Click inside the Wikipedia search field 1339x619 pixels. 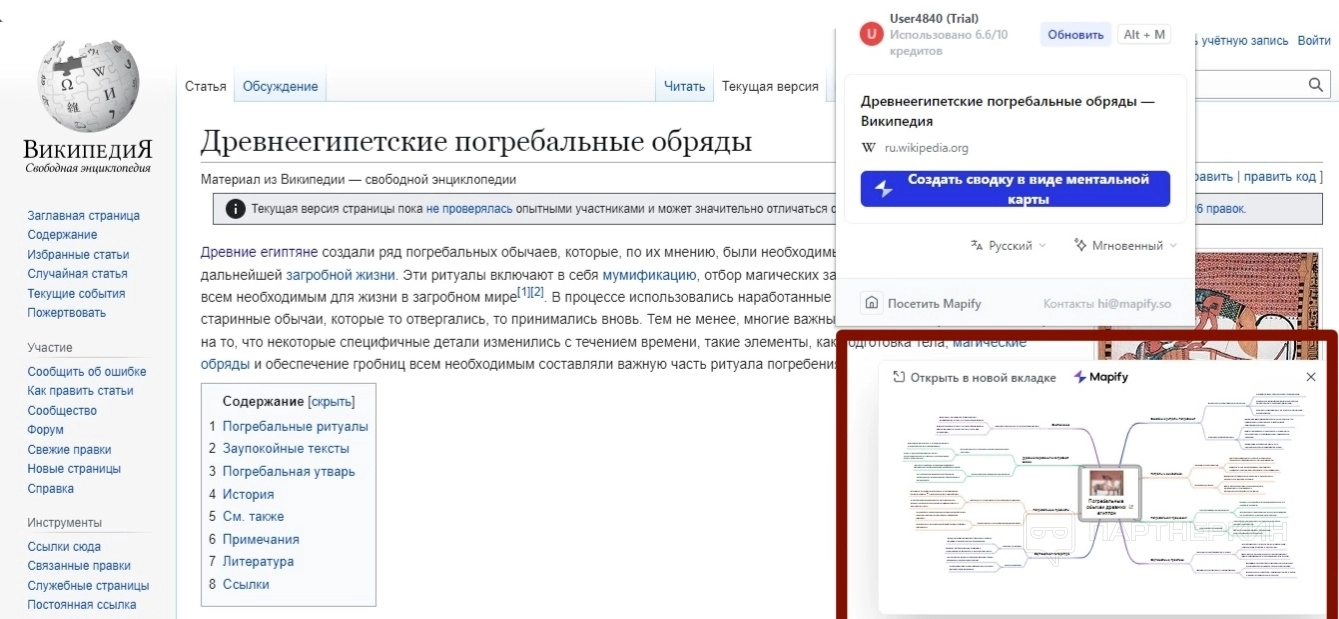click(x=1250, y=85)
